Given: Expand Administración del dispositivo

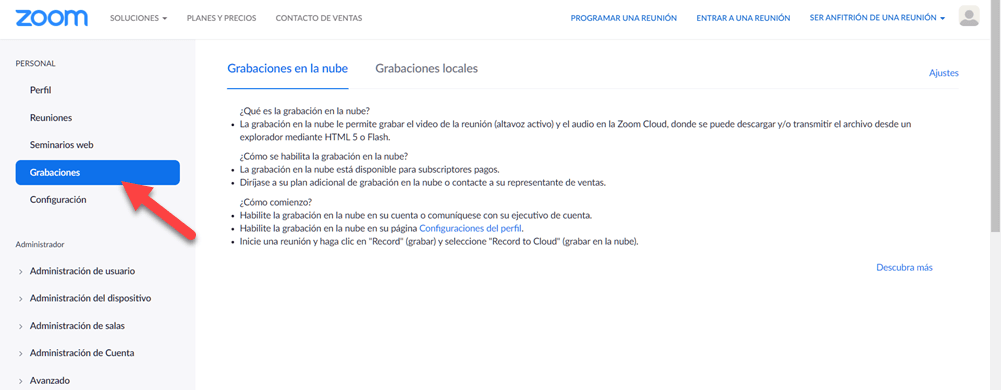Looking at the screenshot, I should [90, 298].
